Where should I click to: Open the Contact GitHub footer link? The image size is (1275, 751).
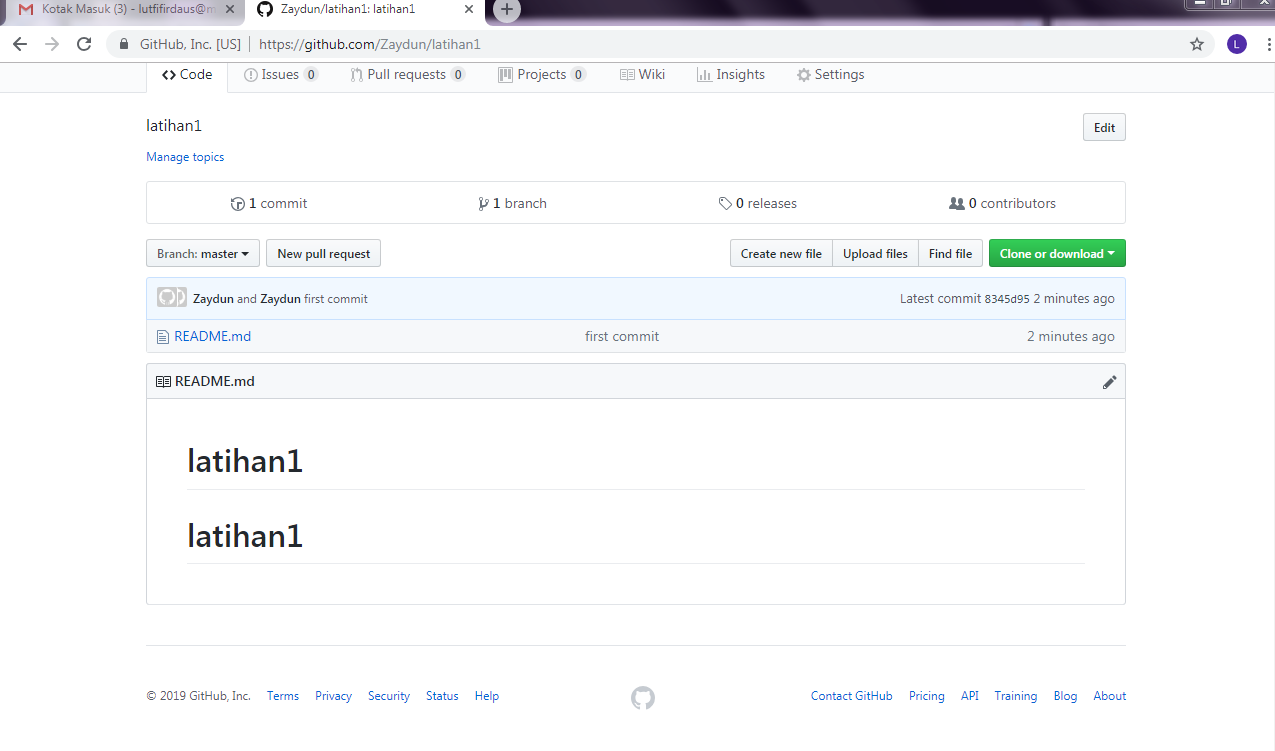click(x=852, y=696)
